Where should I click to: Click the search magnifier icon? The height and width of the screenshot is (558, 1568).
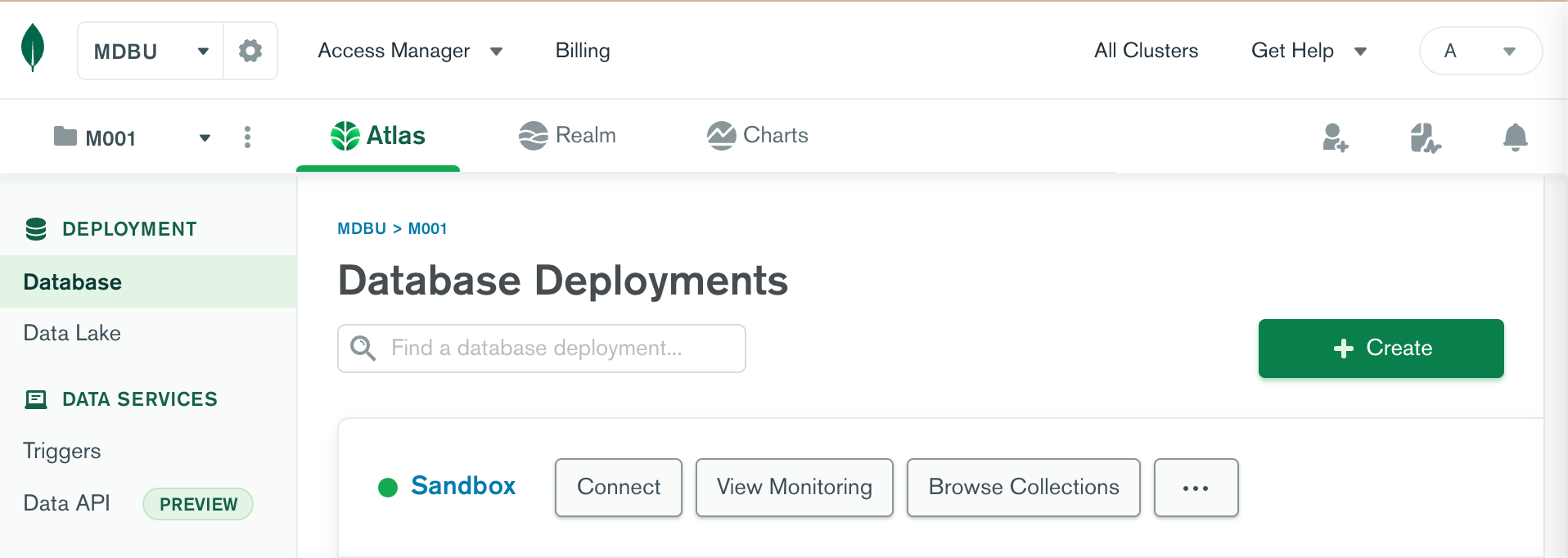point(363,349)
